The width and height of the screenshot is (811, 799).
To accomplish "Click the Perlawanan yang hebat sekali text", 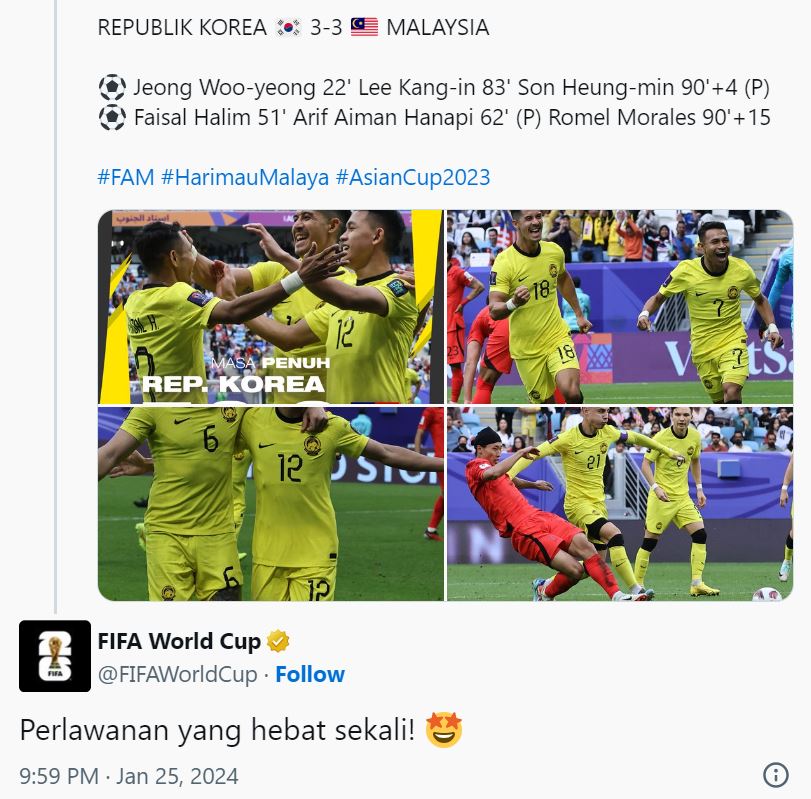I will [217, 730].
